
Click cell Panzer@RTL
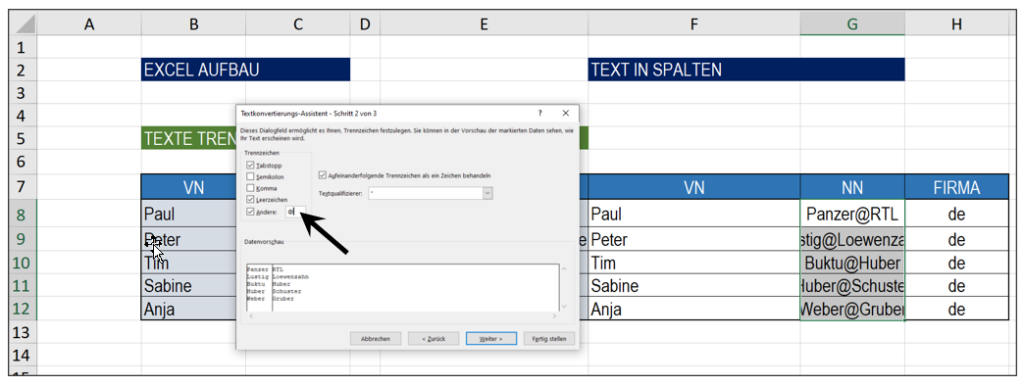(x=852, y=214)
